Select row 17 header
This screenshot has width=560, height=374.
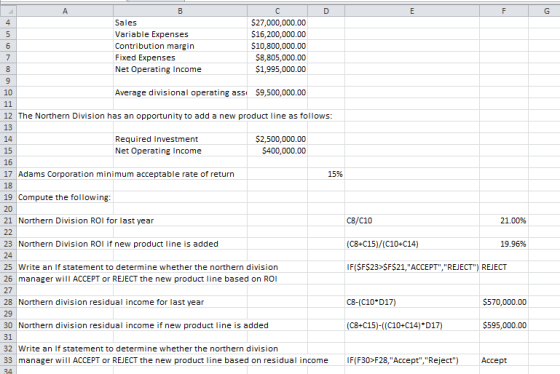(8, 174)
